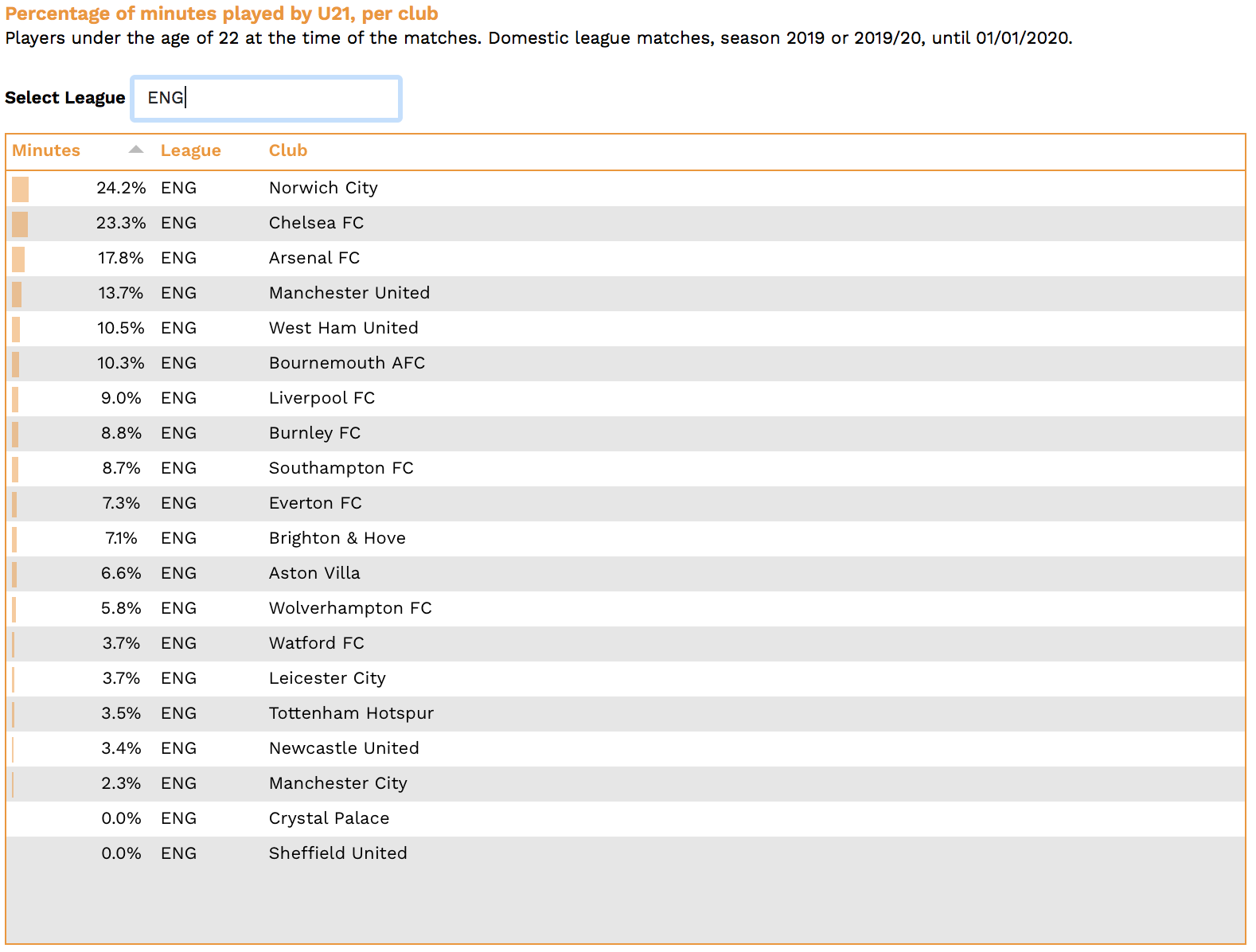Select the Southampton FC club name
The width and height of the screenshot is (1256, 952).
point(341,468)
